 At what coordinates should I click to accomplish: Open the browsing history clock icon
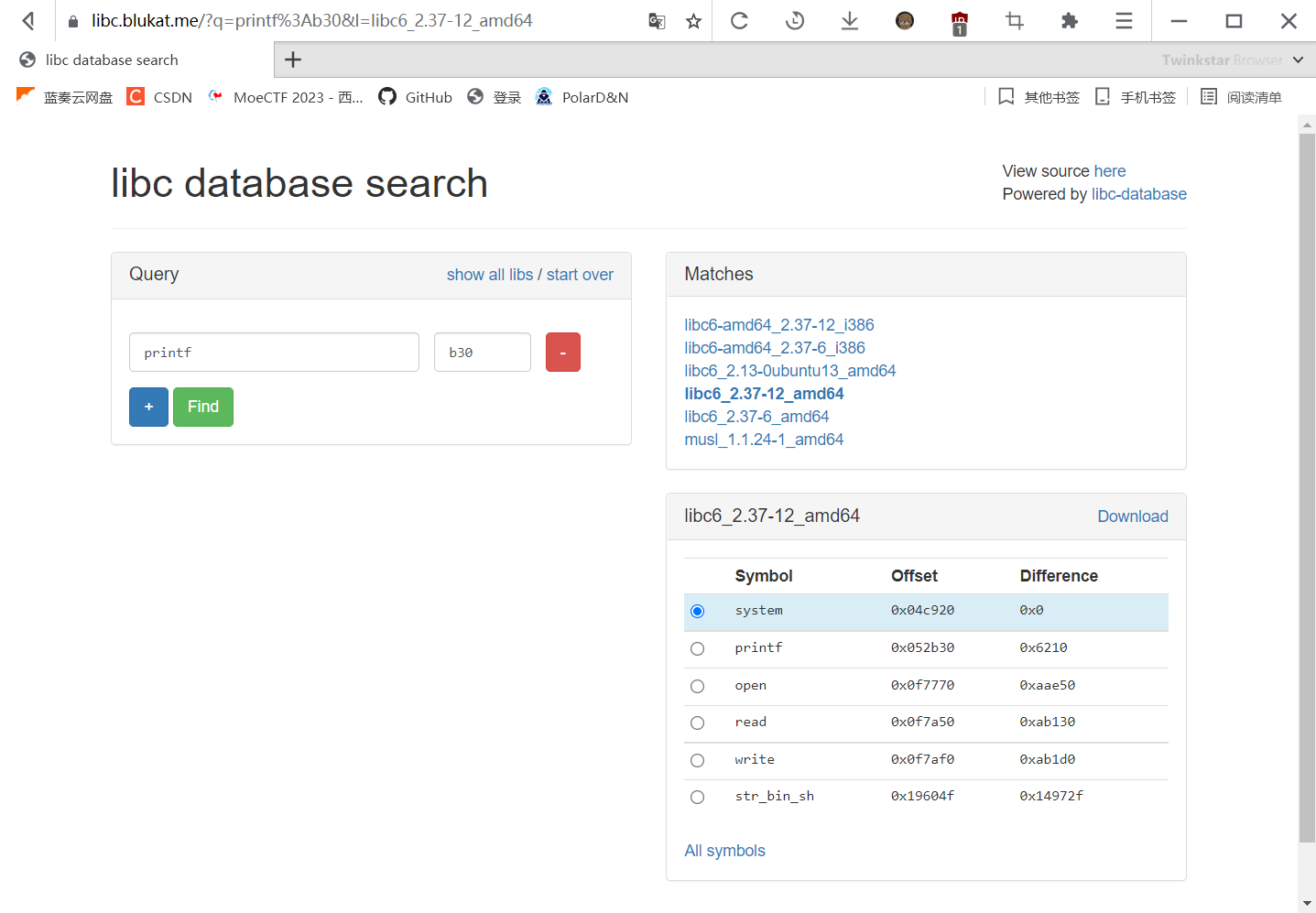click(795, 21)
